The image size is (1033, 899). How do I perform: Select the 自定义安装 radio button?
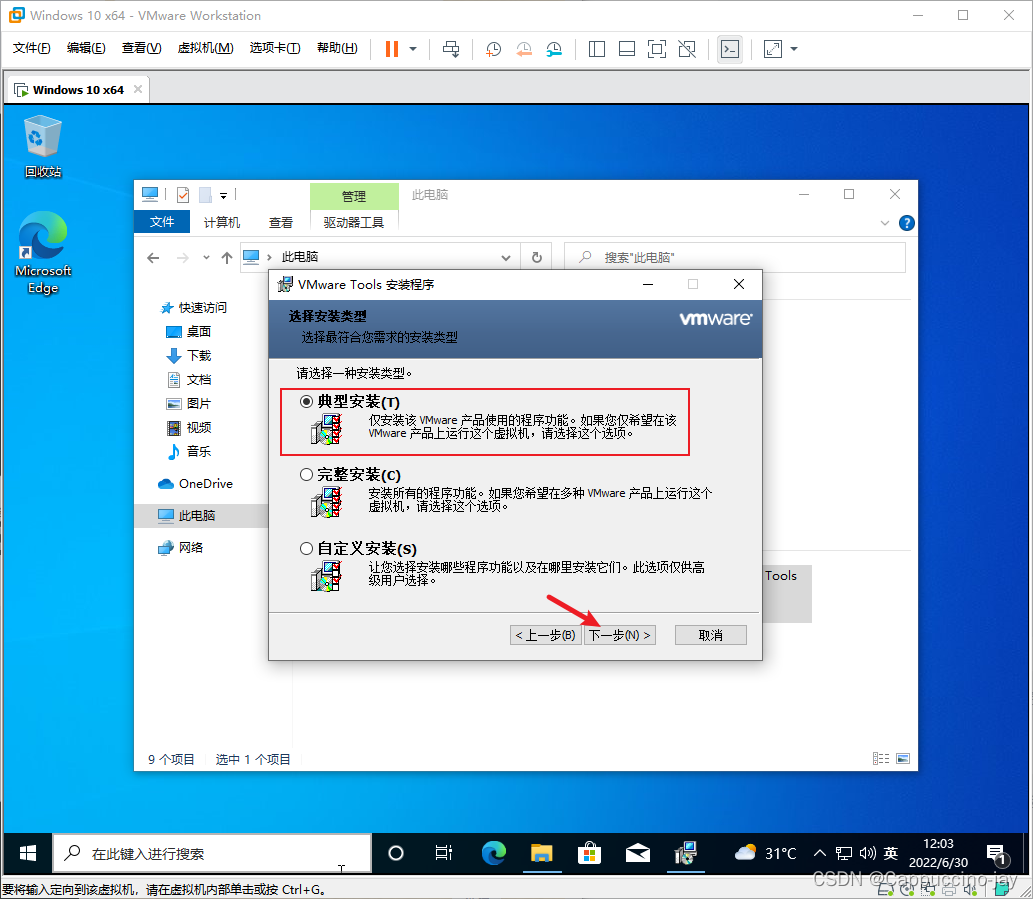tap(306, 548)
